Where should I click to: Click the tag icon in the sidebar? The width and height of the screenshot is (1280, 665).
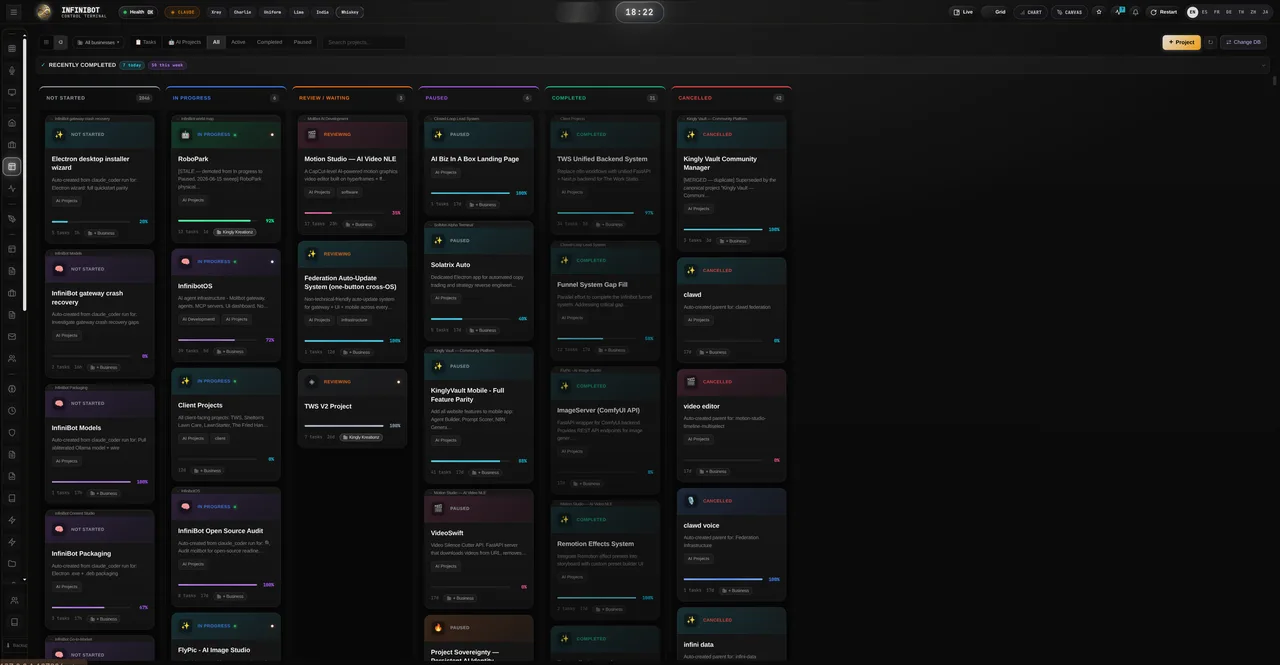point(12,218)
